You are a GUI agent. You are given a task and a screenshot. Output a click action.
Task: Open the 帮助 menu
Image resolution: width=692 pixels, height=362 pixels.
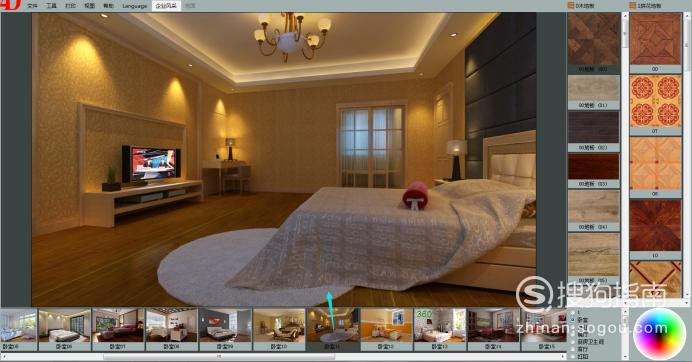pos(108,6)
